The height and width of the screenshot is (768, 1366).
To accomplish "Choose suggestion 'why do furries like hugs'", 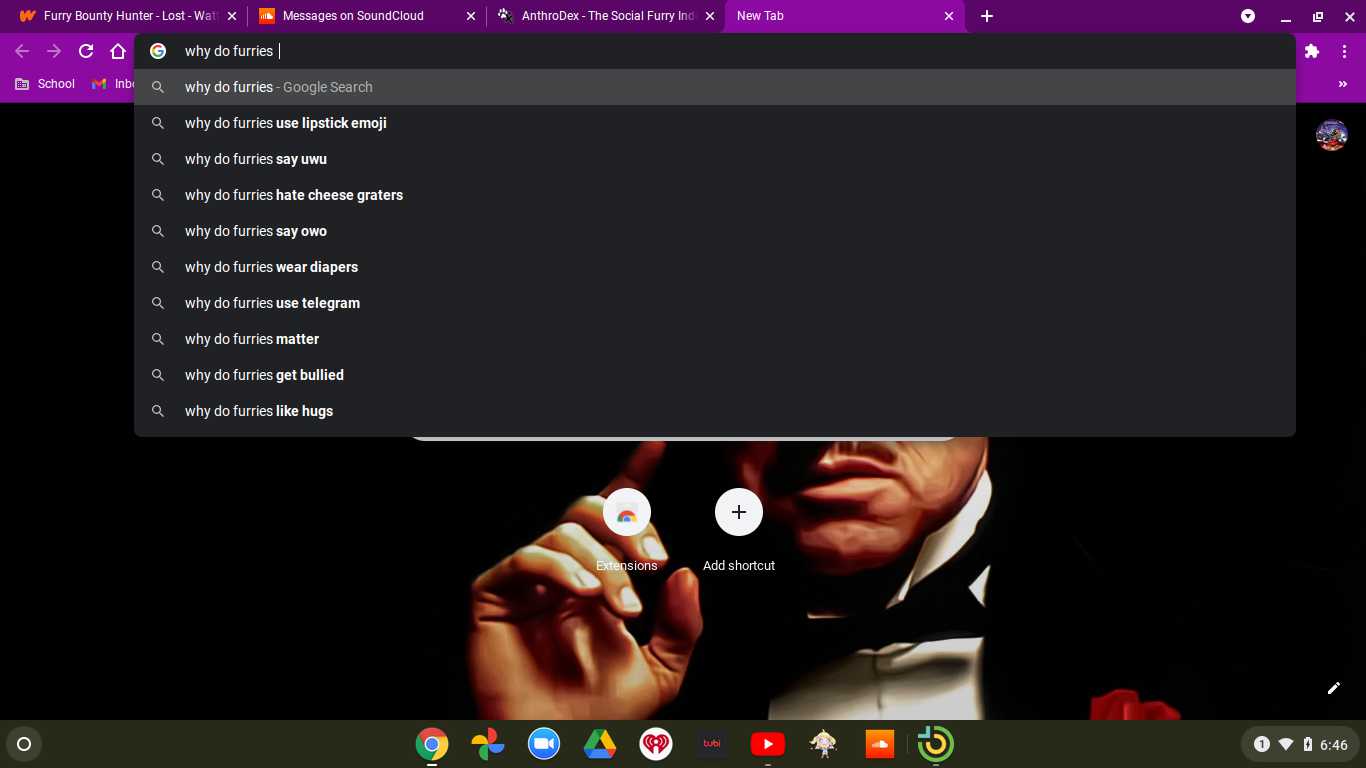I will (715, 411).
